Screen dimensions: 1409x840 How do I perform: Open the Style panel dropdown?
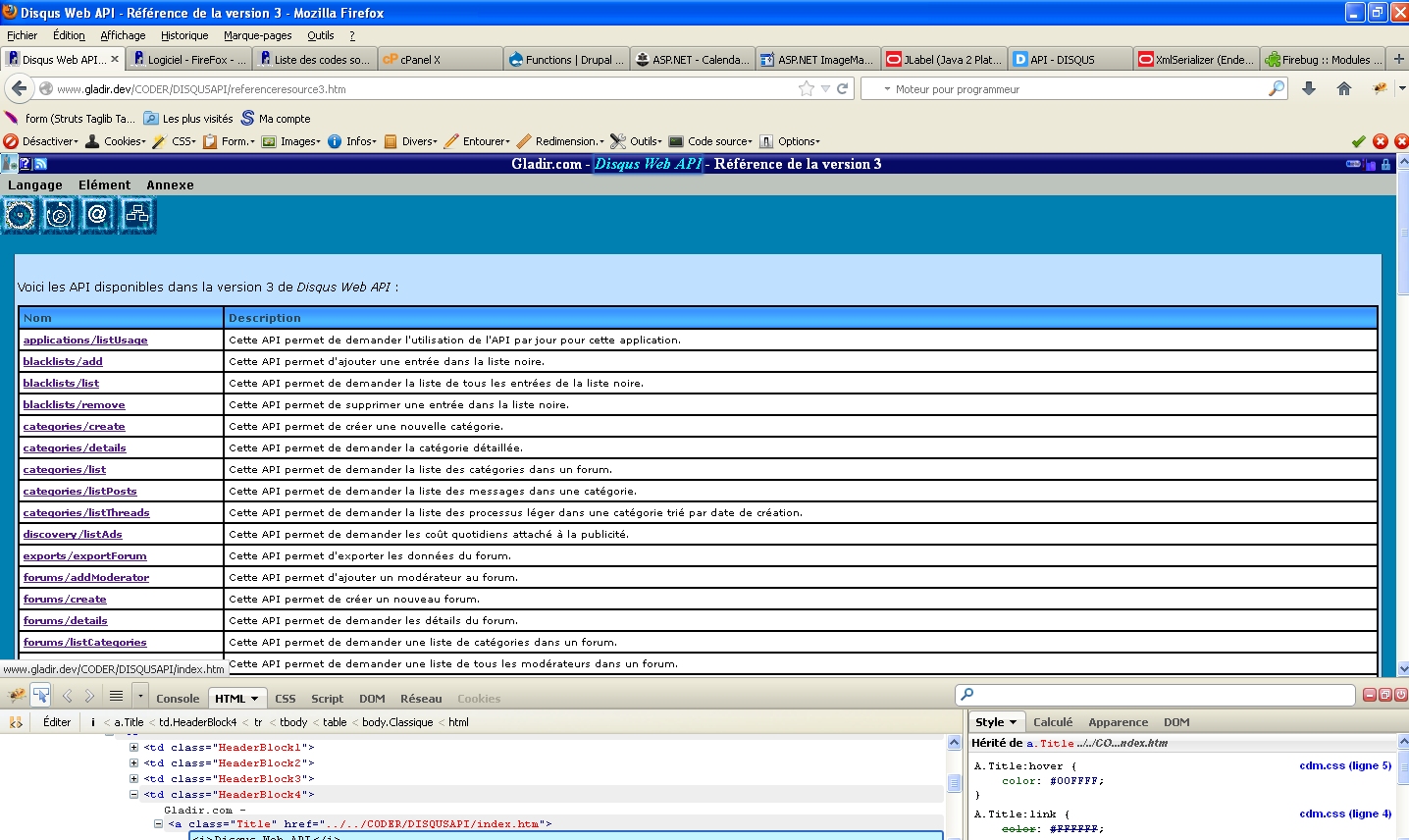996,722
